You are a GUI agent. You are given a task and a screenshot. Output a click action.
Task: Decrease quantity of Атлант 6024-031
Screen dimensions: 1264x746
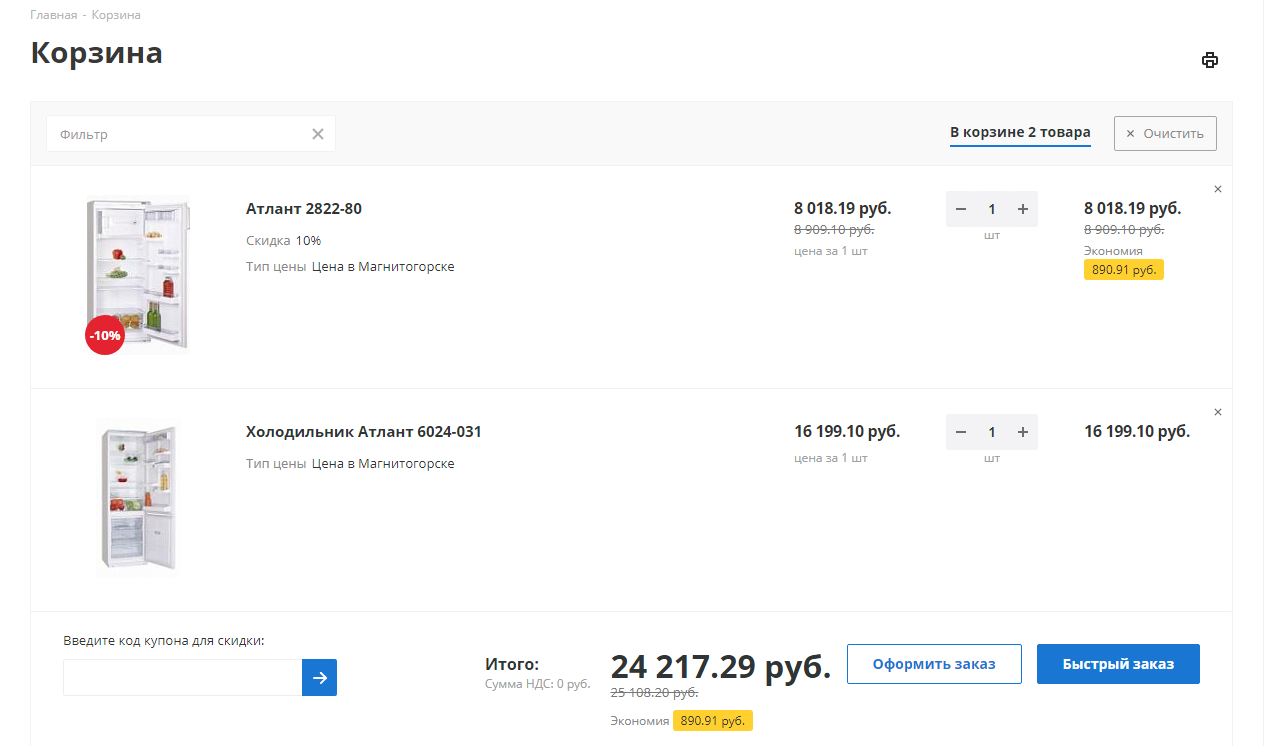click(x=961, y=432)
